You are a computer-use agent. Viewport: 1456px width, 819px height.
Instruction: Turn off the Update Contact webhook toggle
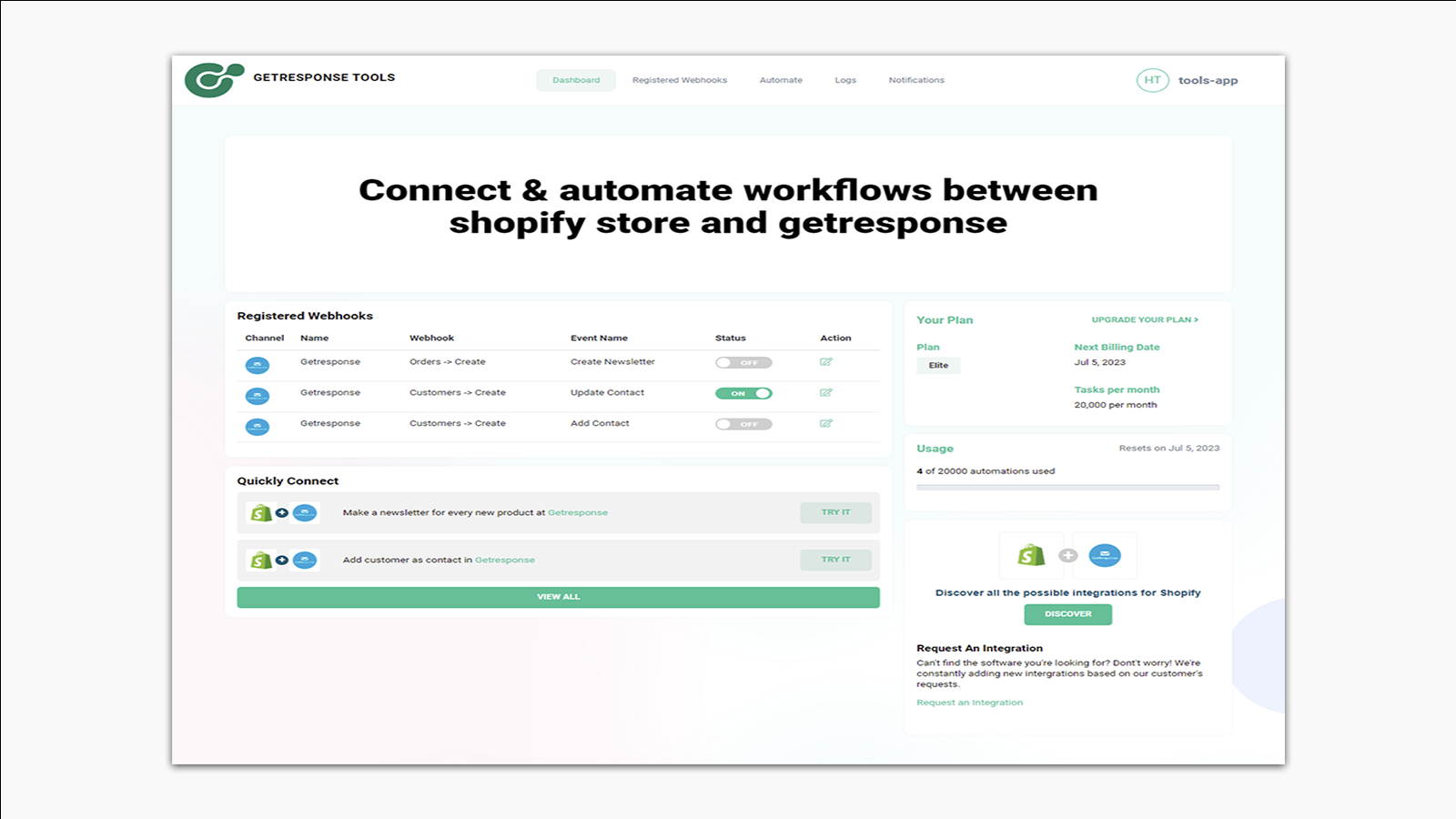pyautogui.click(x=743, y=394)
